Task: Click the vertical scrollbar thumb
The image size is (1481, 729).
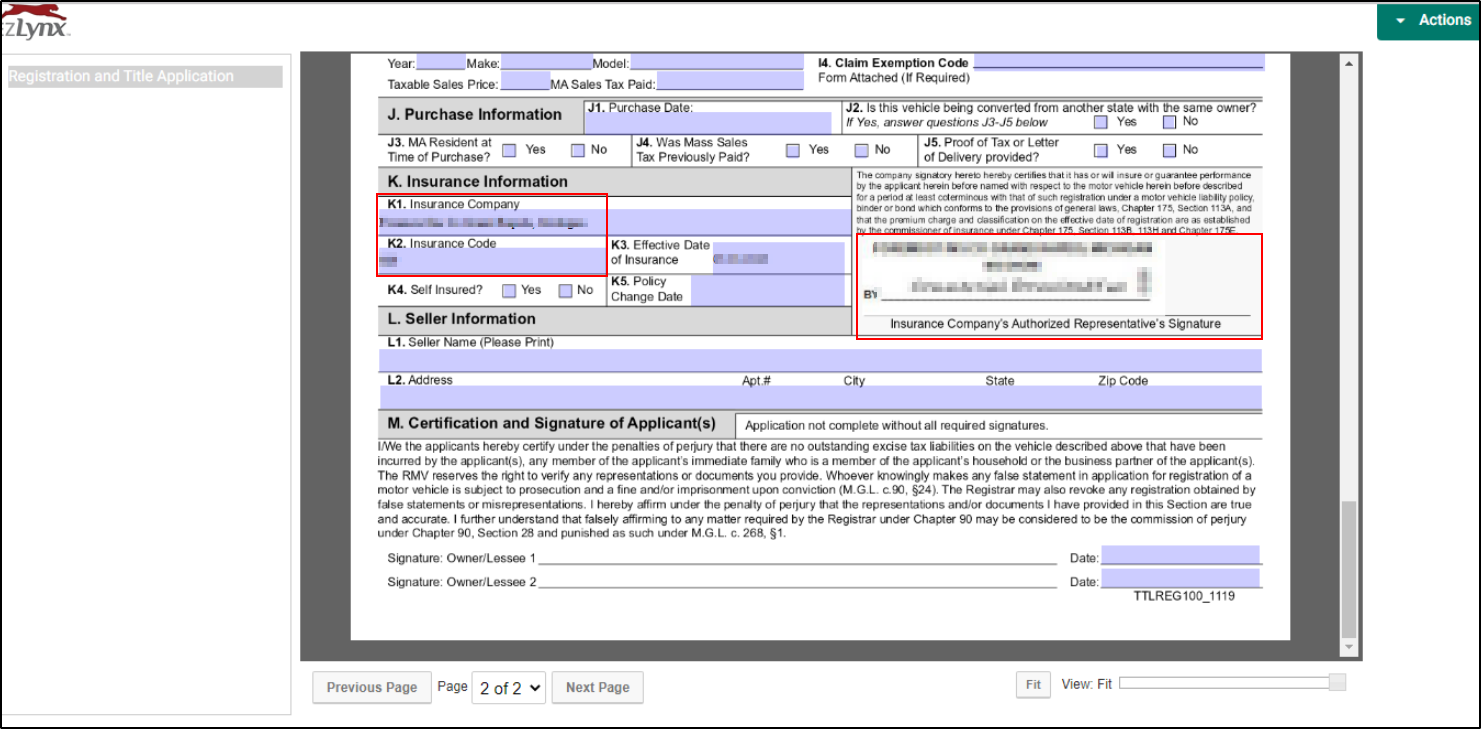Action: point(1350,568)
